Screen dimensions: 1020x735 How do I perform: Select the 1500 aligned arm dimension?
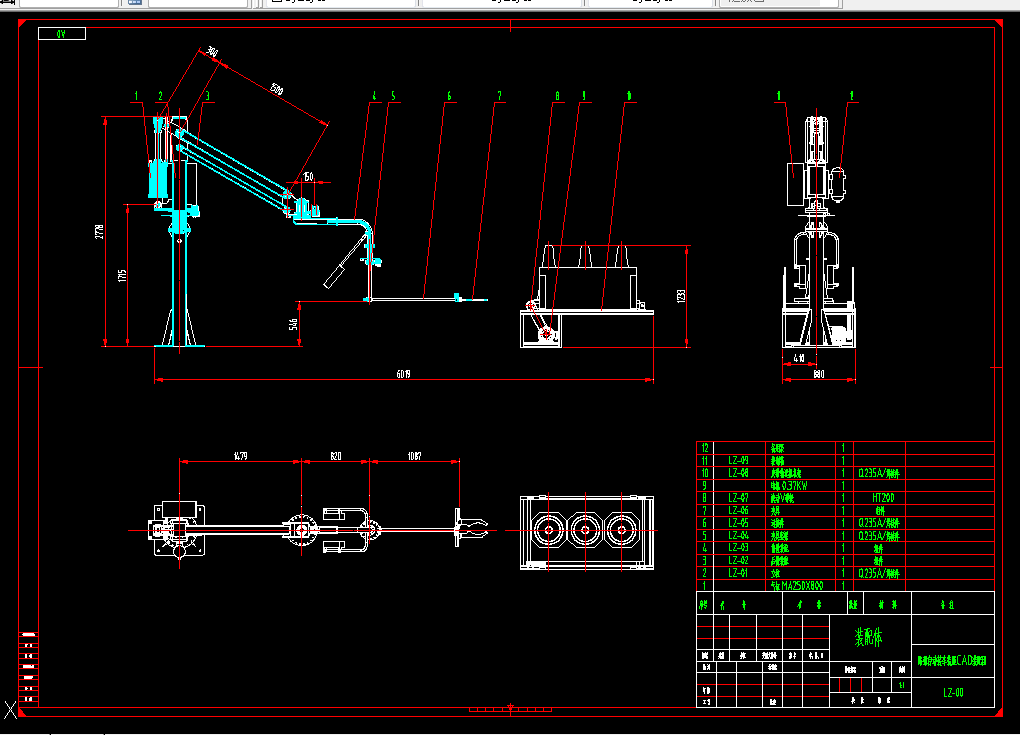point(276,89)
